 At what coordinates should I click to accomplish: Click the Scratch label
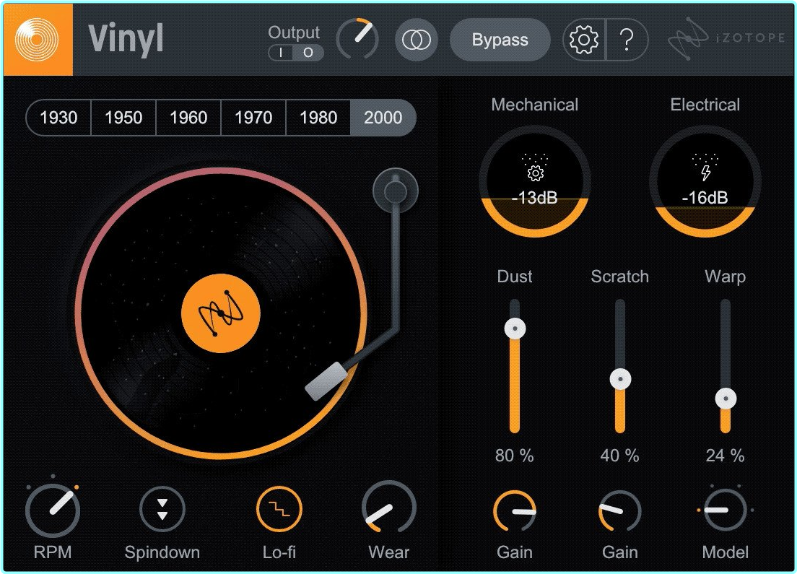pyautogui.click(x=620, y=277)
